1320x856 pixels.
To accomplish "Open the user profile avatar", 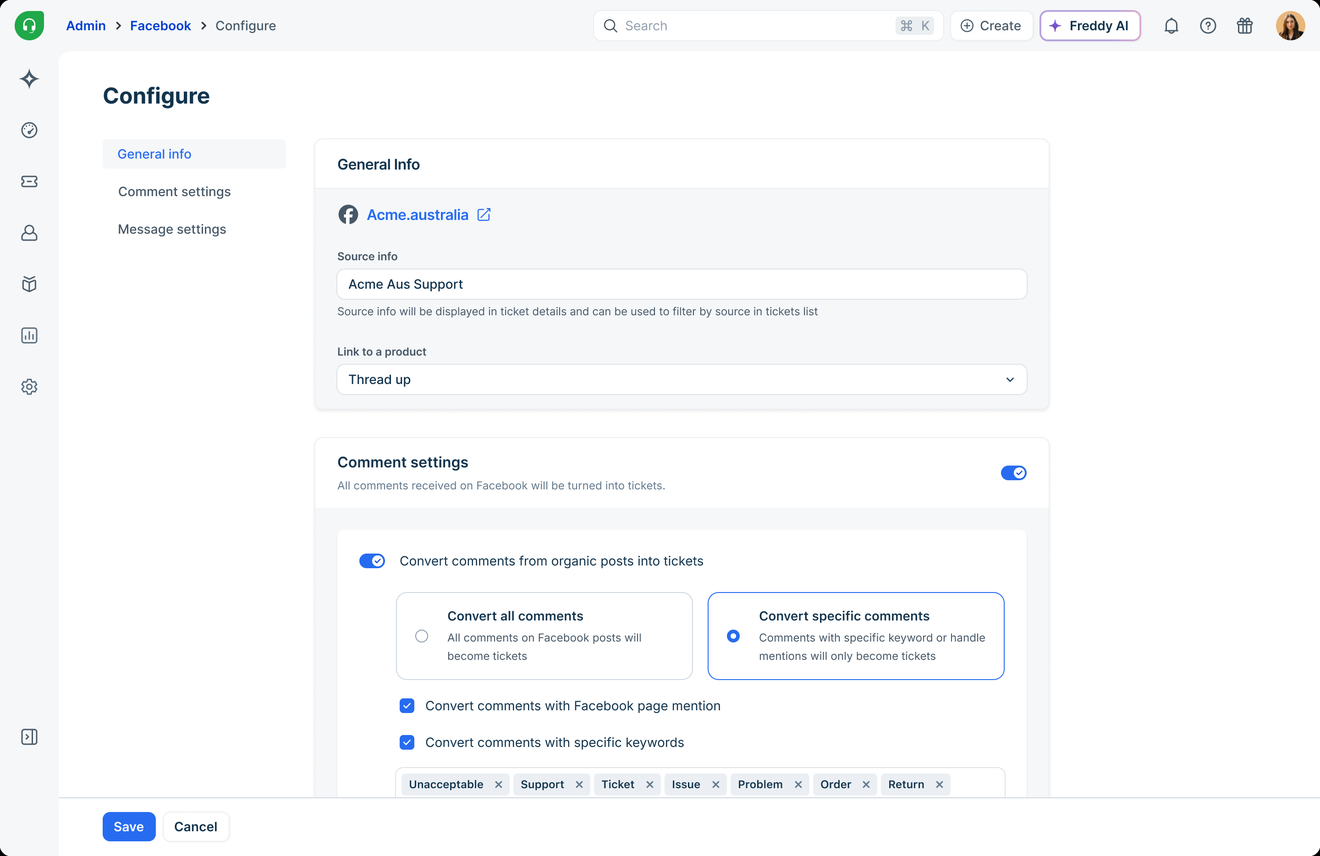I will [x=1290, y=26].
